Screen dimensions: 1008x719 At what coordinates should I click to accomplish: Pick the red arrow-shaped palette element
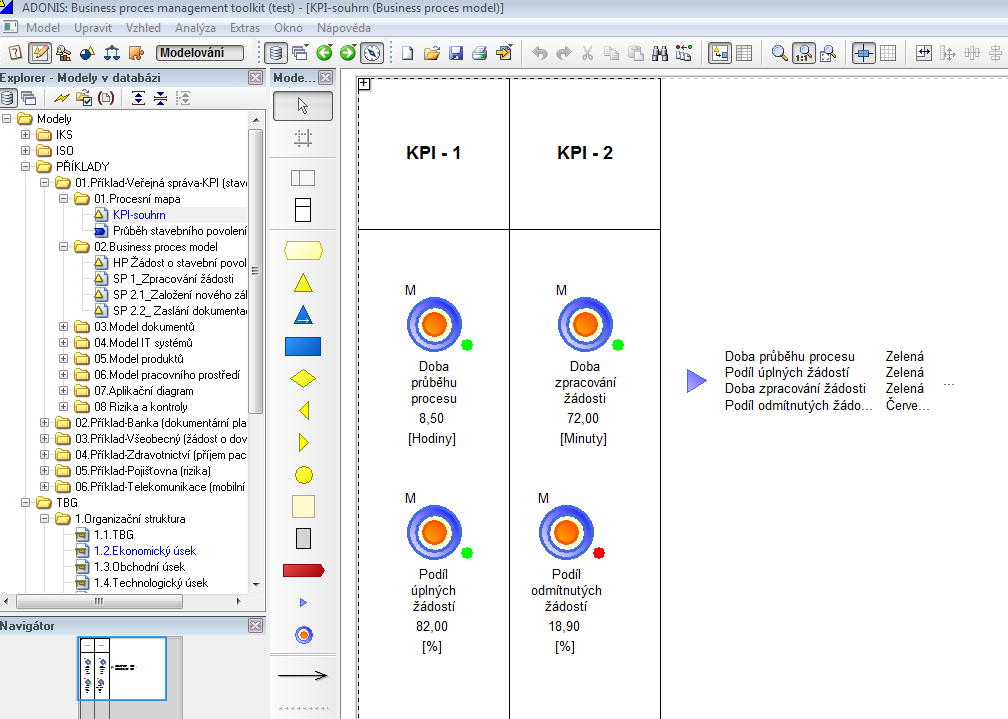[x=303, y=570]
